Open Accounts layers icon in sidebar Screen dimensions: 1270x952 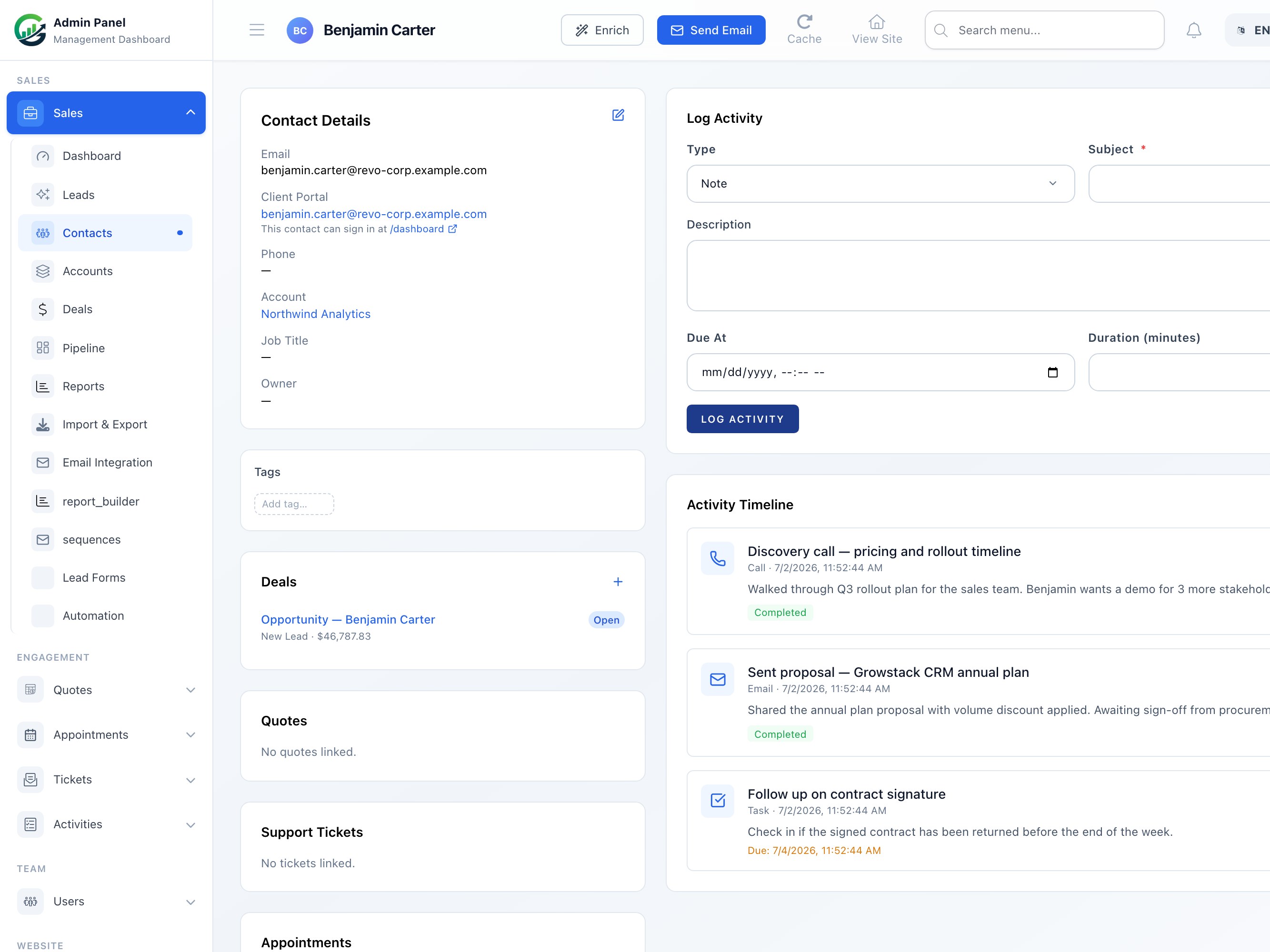[x=42, y=271]
